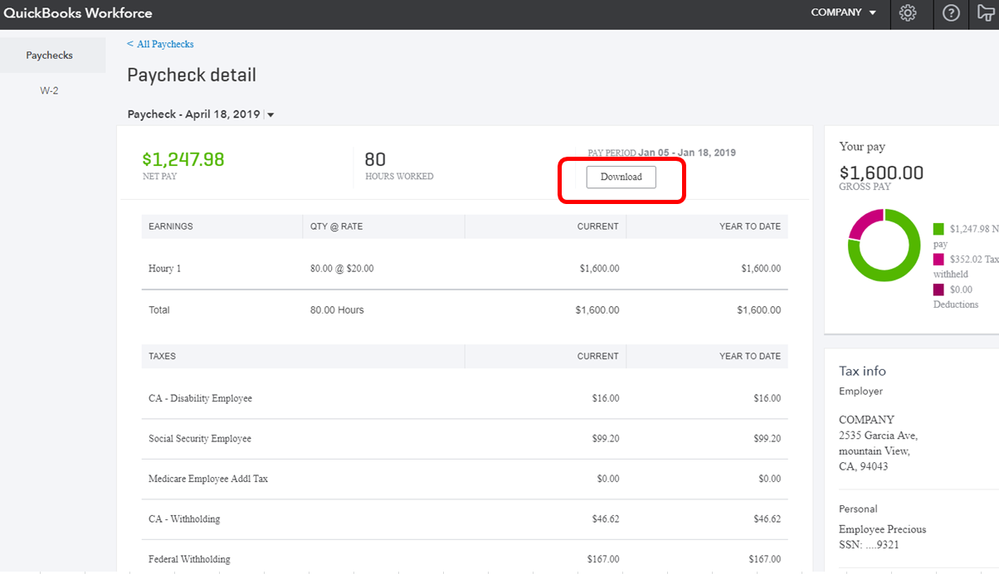Go back via All Paychecks link
The image size is (999, 574).
pos(160,44)
